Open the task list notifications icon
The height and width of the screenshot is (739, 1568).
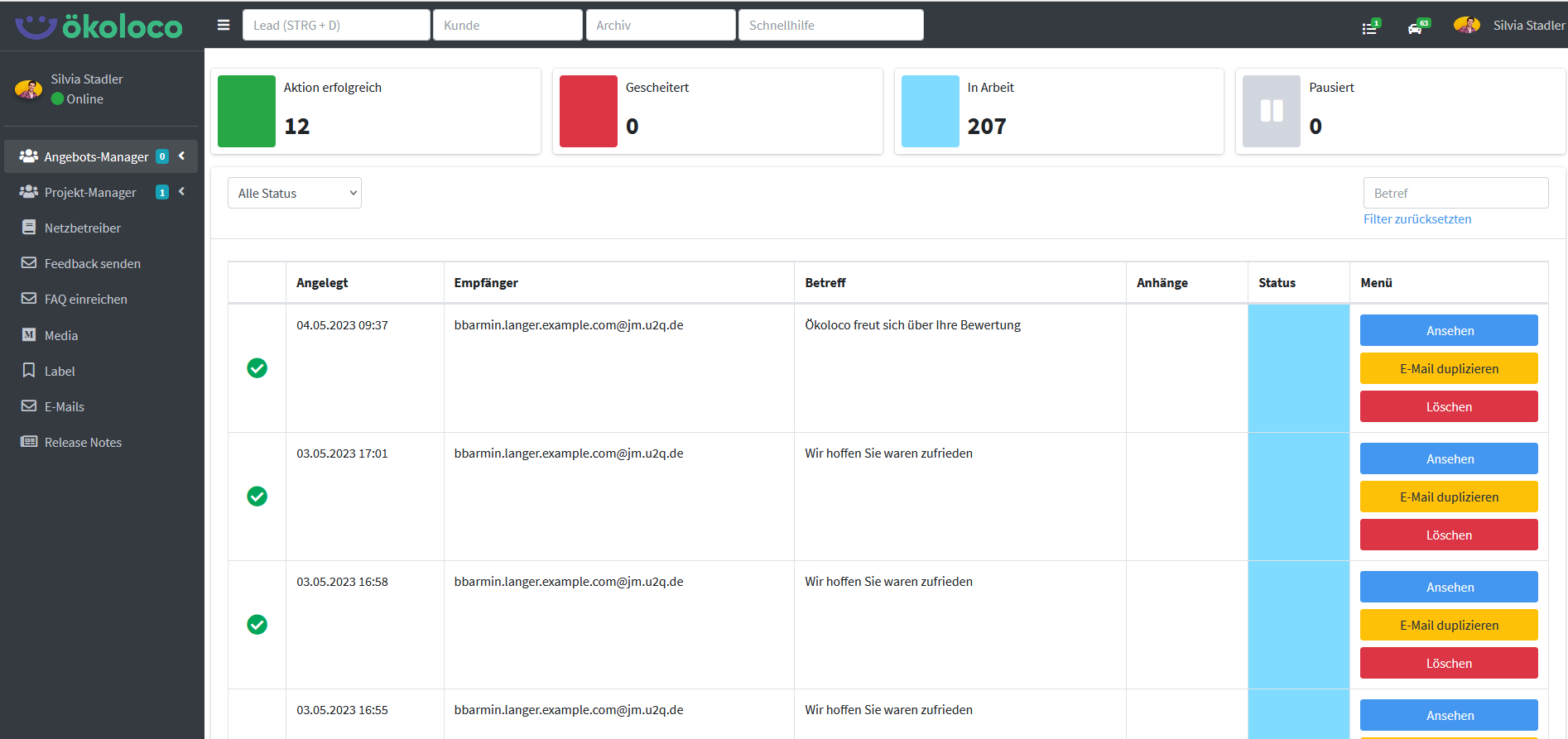pyautogui.click(x=1370, y=27)
